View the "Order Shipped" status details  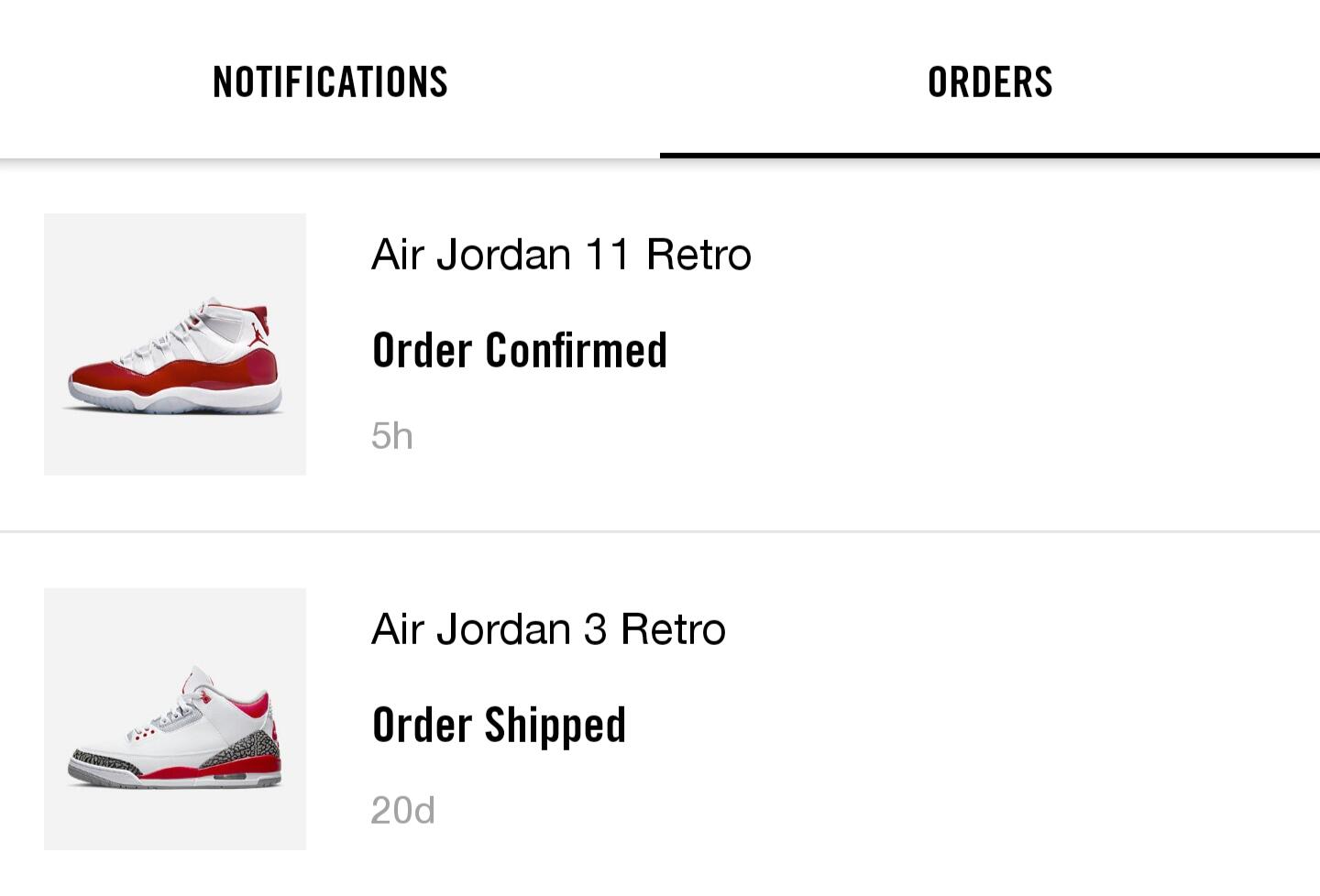coord(500,726)
